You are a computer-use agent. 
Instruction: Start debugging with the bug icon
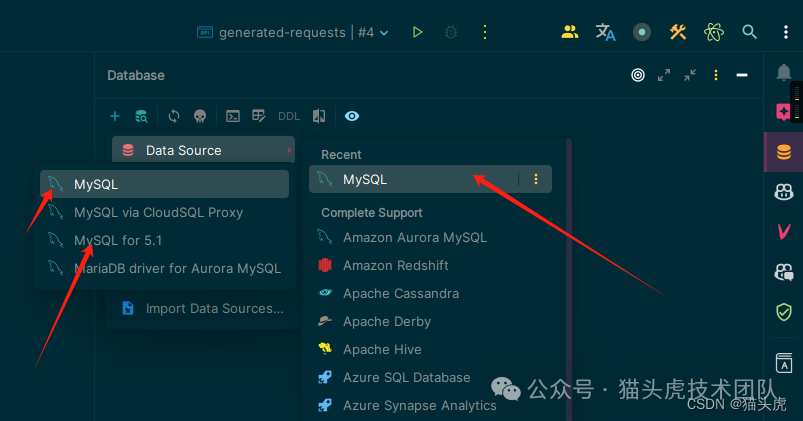tap(451, 32)
